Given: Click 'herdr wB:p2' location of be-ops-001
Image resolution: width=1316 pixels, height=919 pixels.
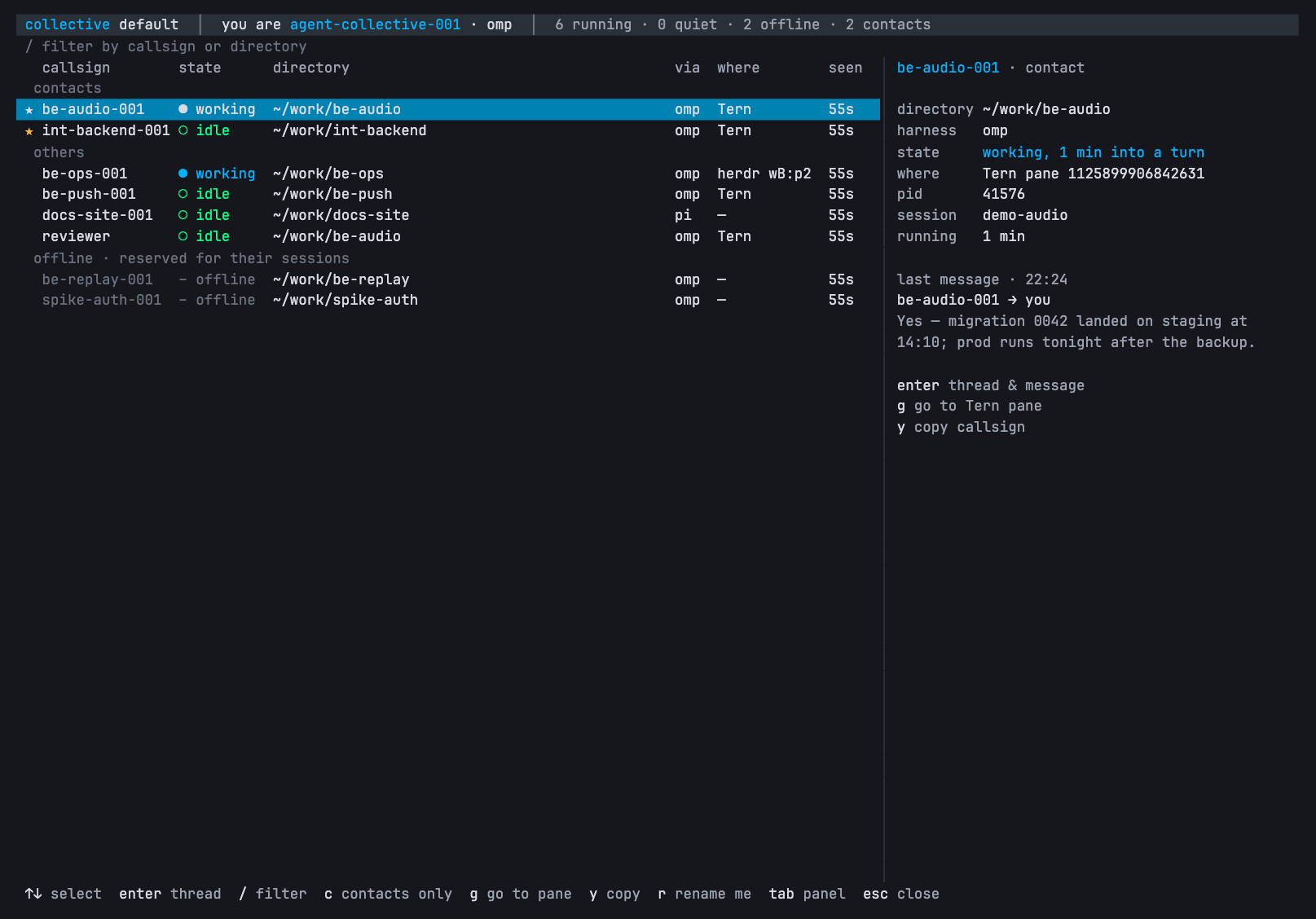Looking at the screenshot, I should pos(764,174).
